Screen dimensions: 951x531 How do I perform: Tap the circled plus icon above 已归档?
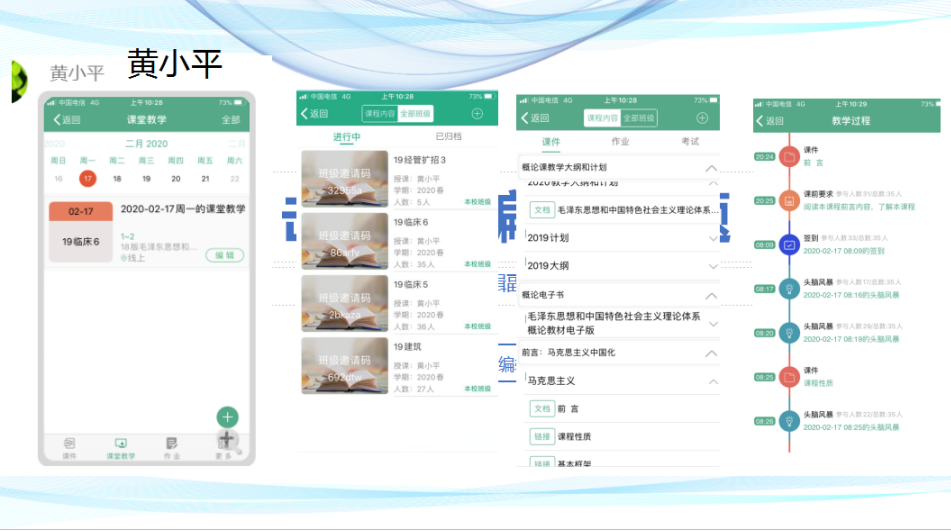coord(477,114)
